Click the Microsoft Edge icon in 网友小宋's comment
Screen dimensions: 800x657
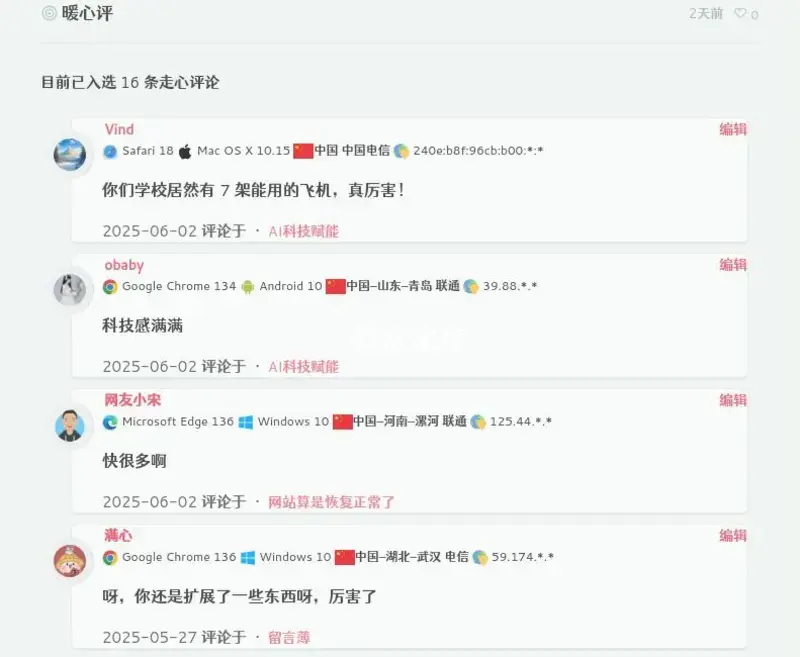(110, 422)
